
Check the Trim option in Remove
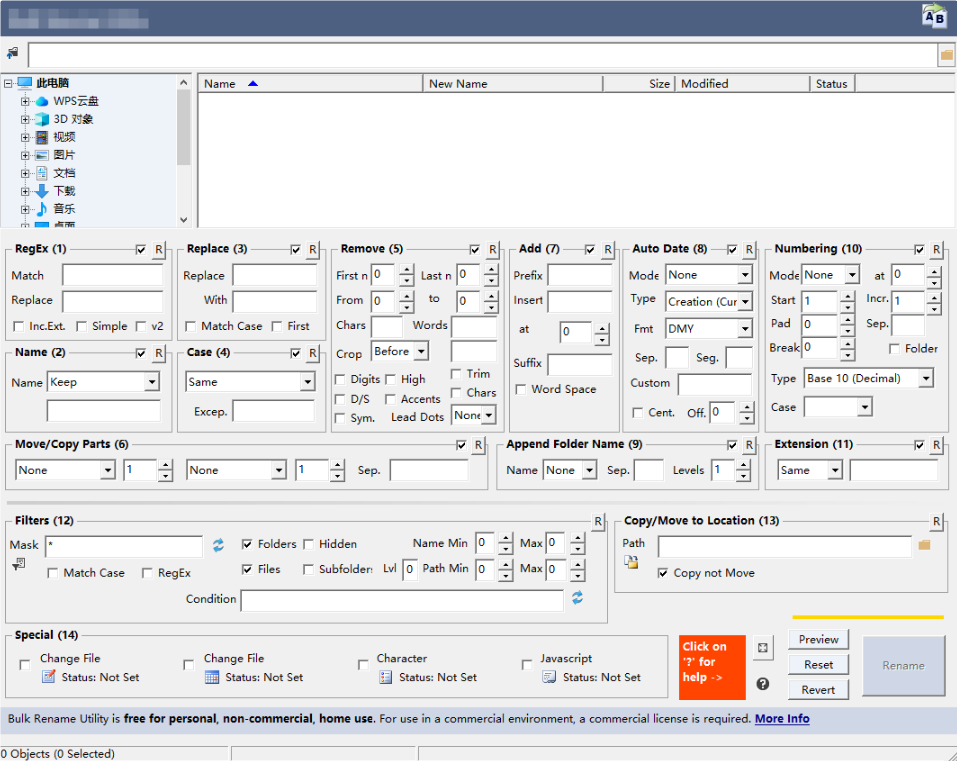coord(456,373)
